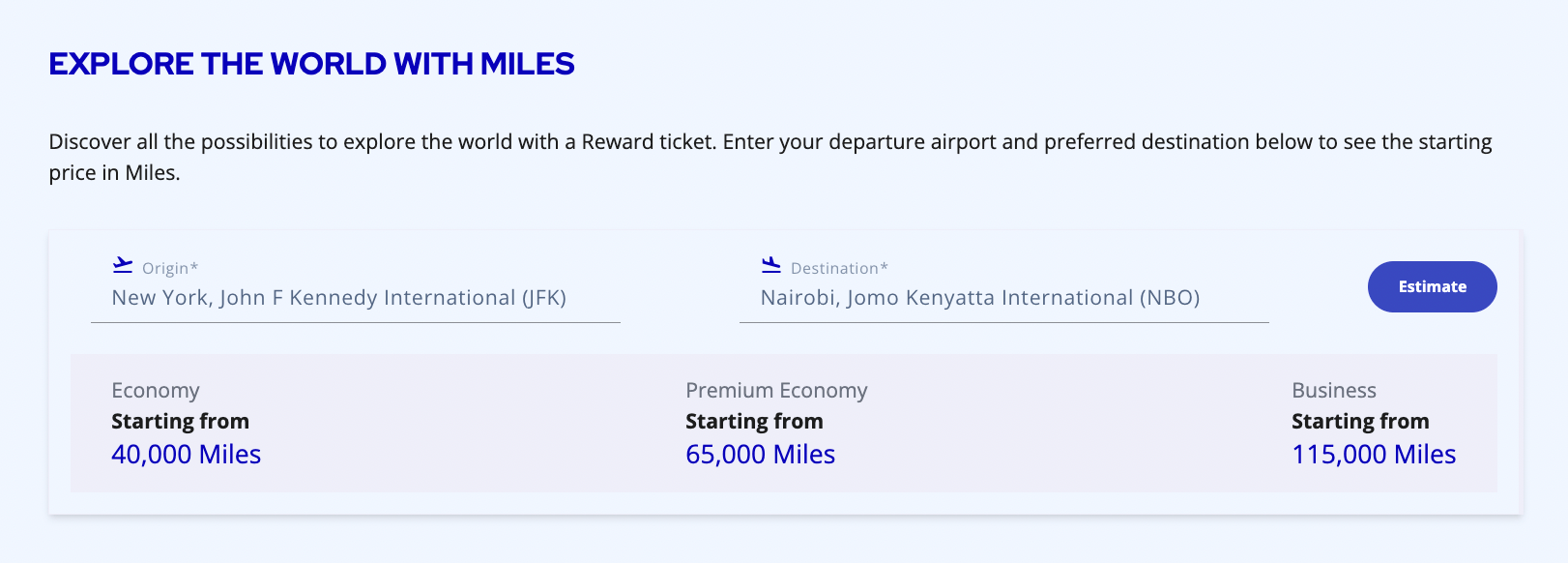Select the 115,000 Miles Business price

pos(1374,455)
